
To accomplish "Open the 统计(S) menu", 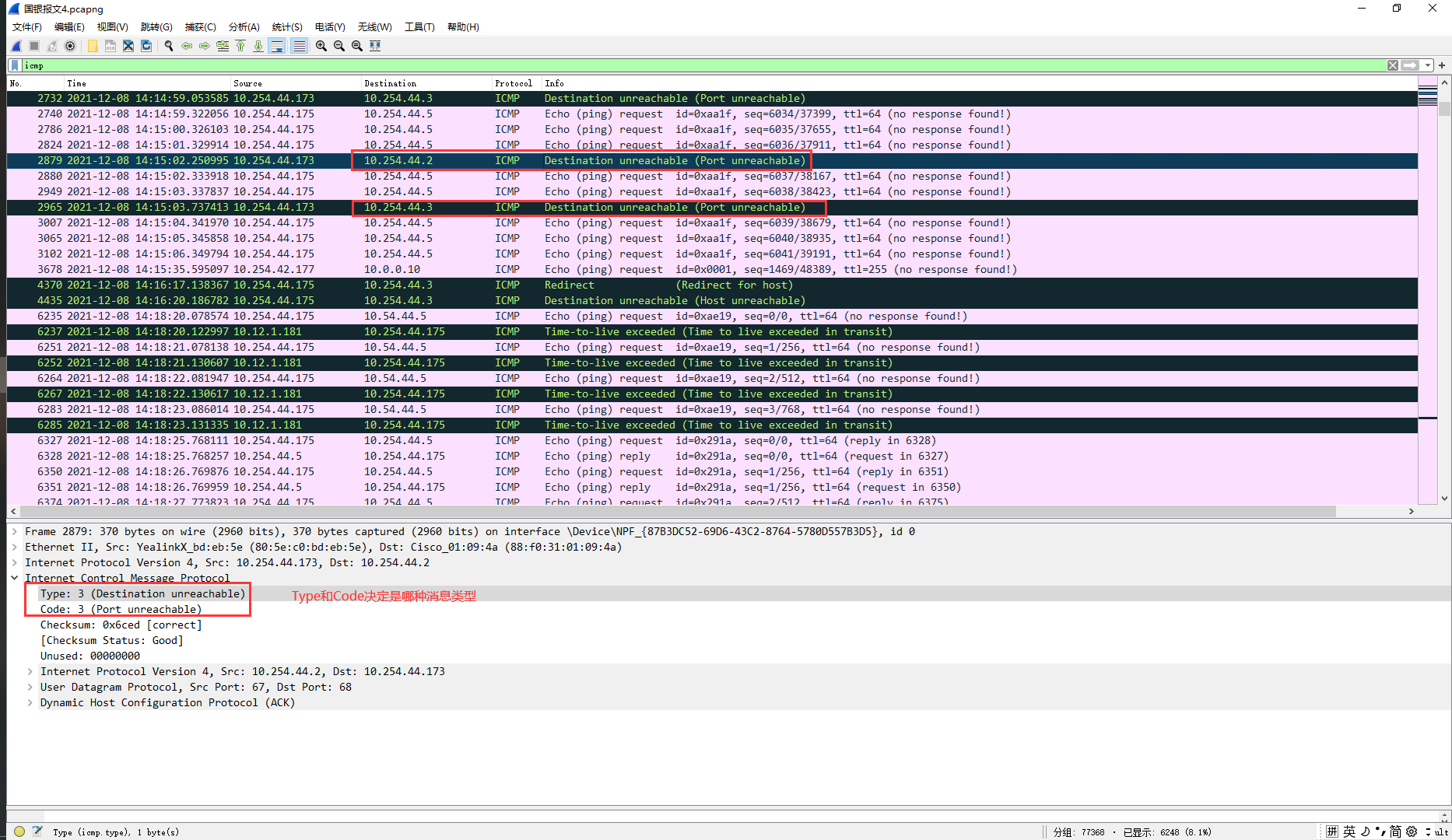I will [x=286, y=26].
